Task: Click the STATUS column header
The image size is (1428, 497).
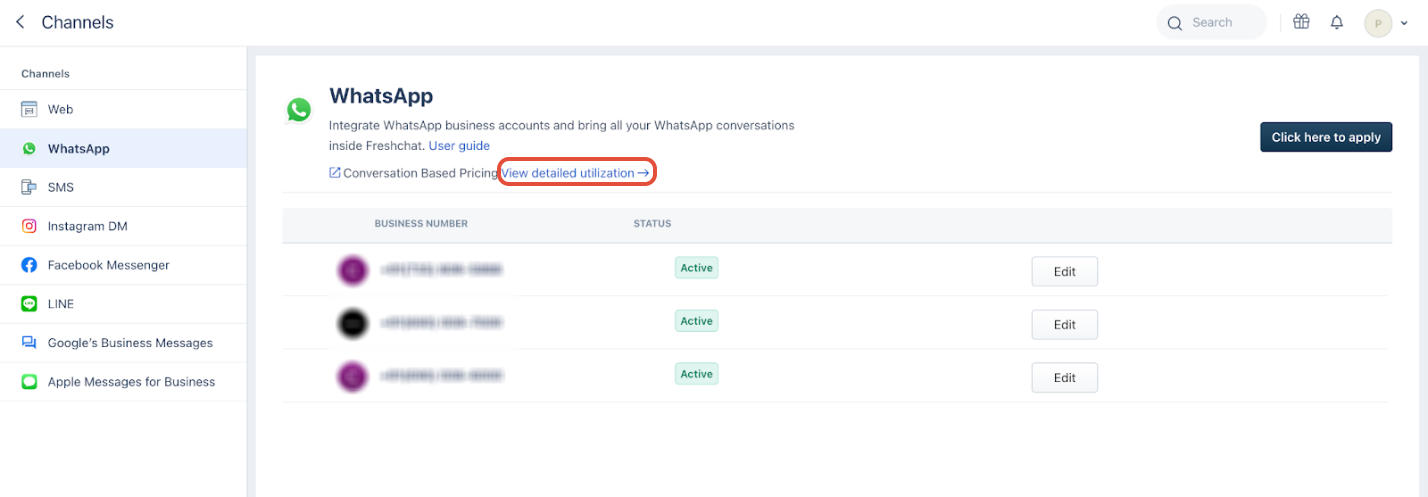Action: 652,224
